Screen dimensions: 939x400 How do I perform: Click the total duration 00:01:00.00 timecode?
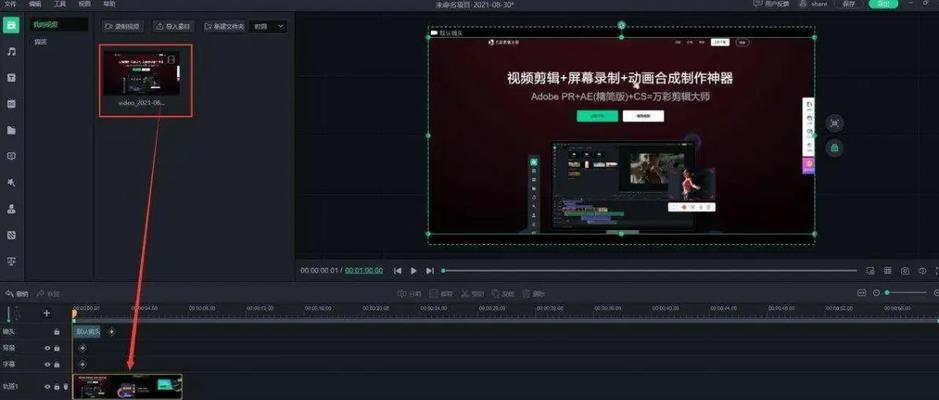point(364,271)
